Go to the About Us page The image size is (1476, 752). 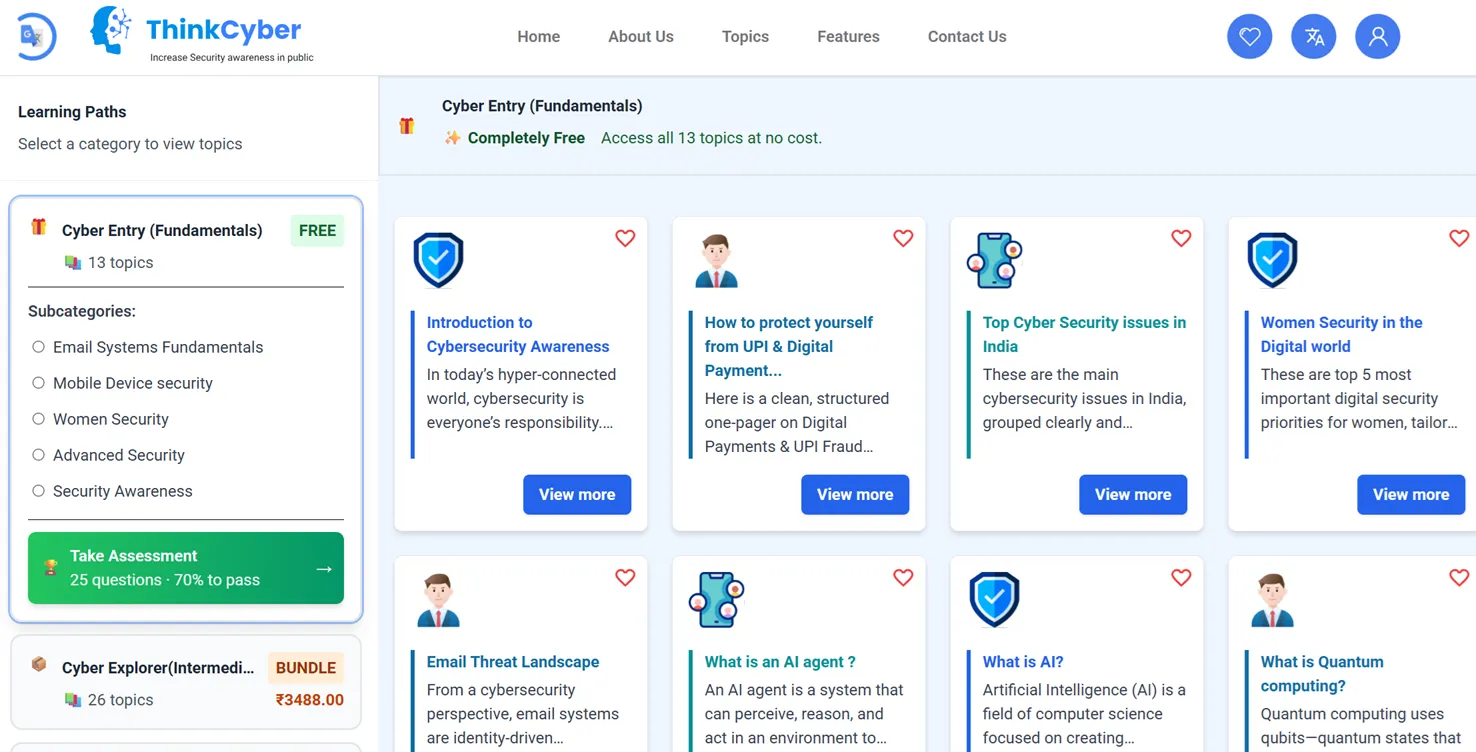[640, 36]
